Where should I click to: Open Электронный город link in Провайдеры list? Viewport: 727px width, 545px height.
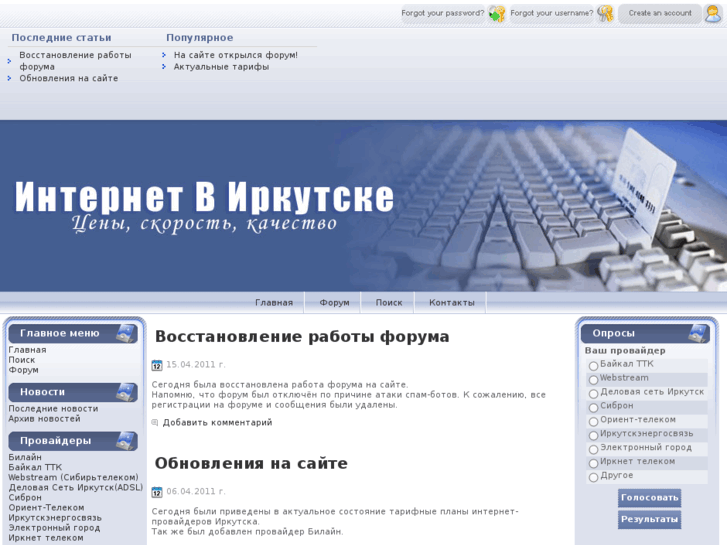pyautogui.click(x=54, y=528)
